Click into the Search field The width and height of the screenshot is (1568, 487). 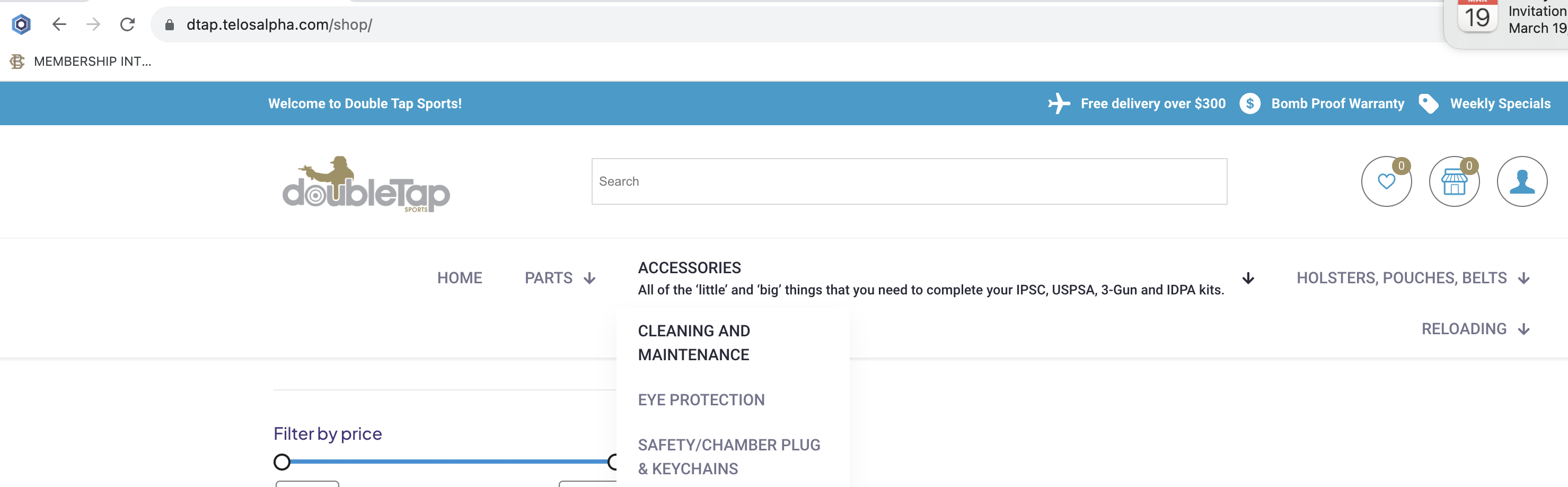(x=909, y=181)
